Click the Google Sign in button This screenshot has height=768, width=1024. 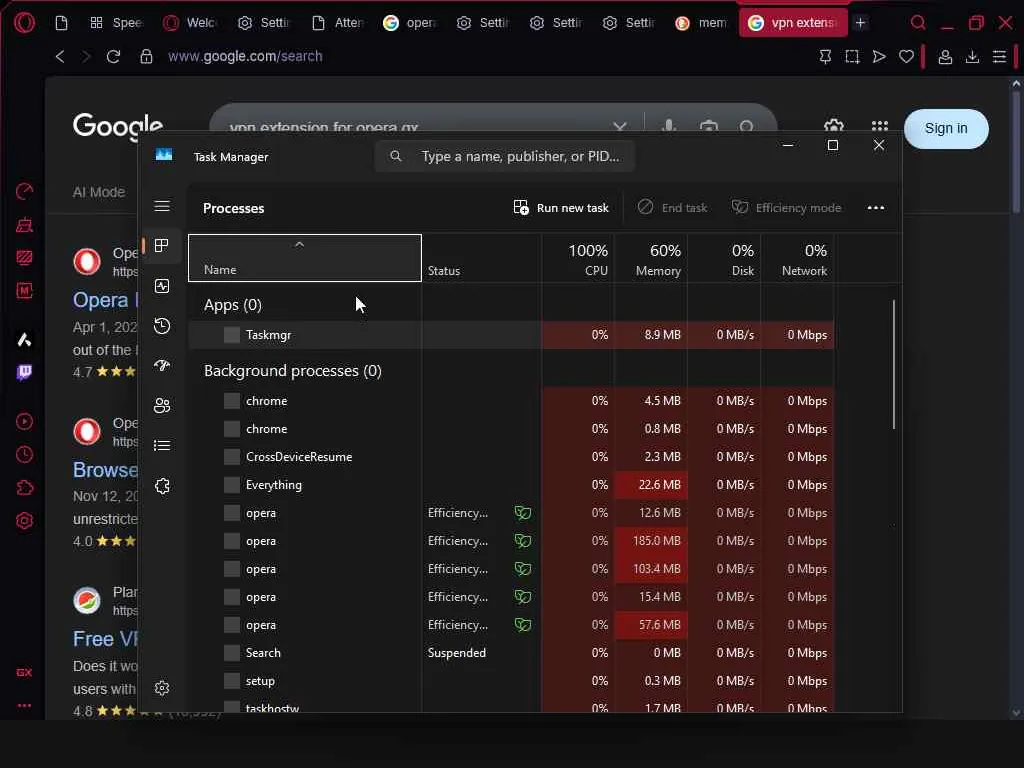pos(946,129)
